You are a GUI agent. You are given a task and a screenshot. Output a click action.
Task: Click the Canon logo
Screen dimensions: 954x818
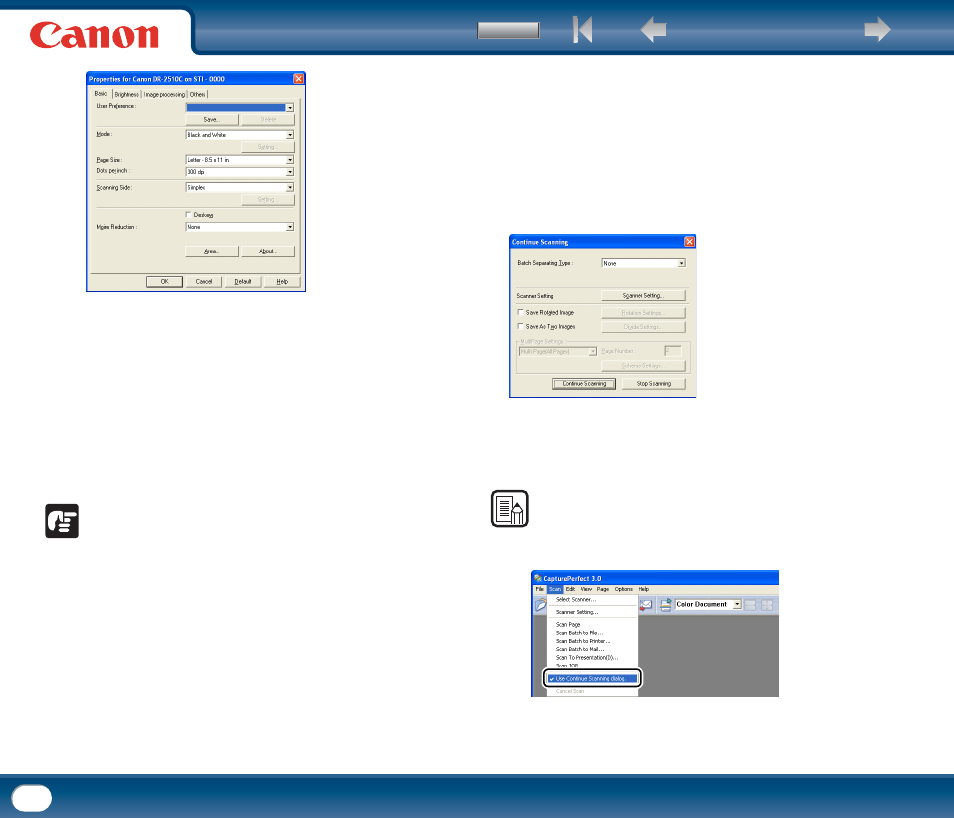(x=94, y=35)
